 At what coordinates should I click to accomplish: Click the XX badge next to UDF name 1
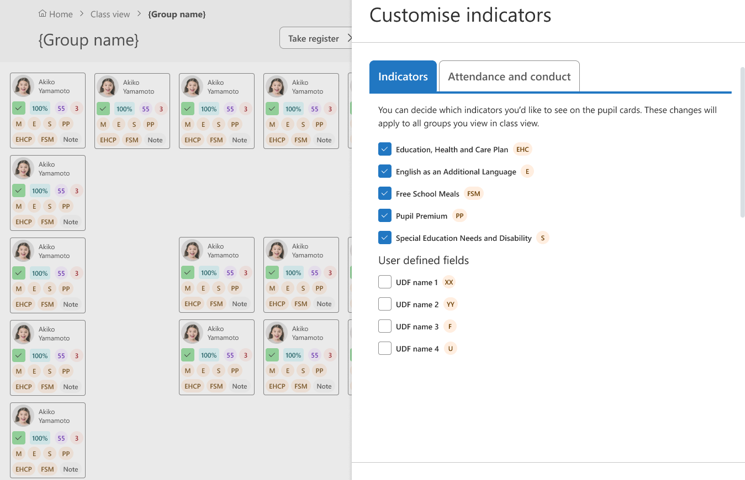(449, 283)
